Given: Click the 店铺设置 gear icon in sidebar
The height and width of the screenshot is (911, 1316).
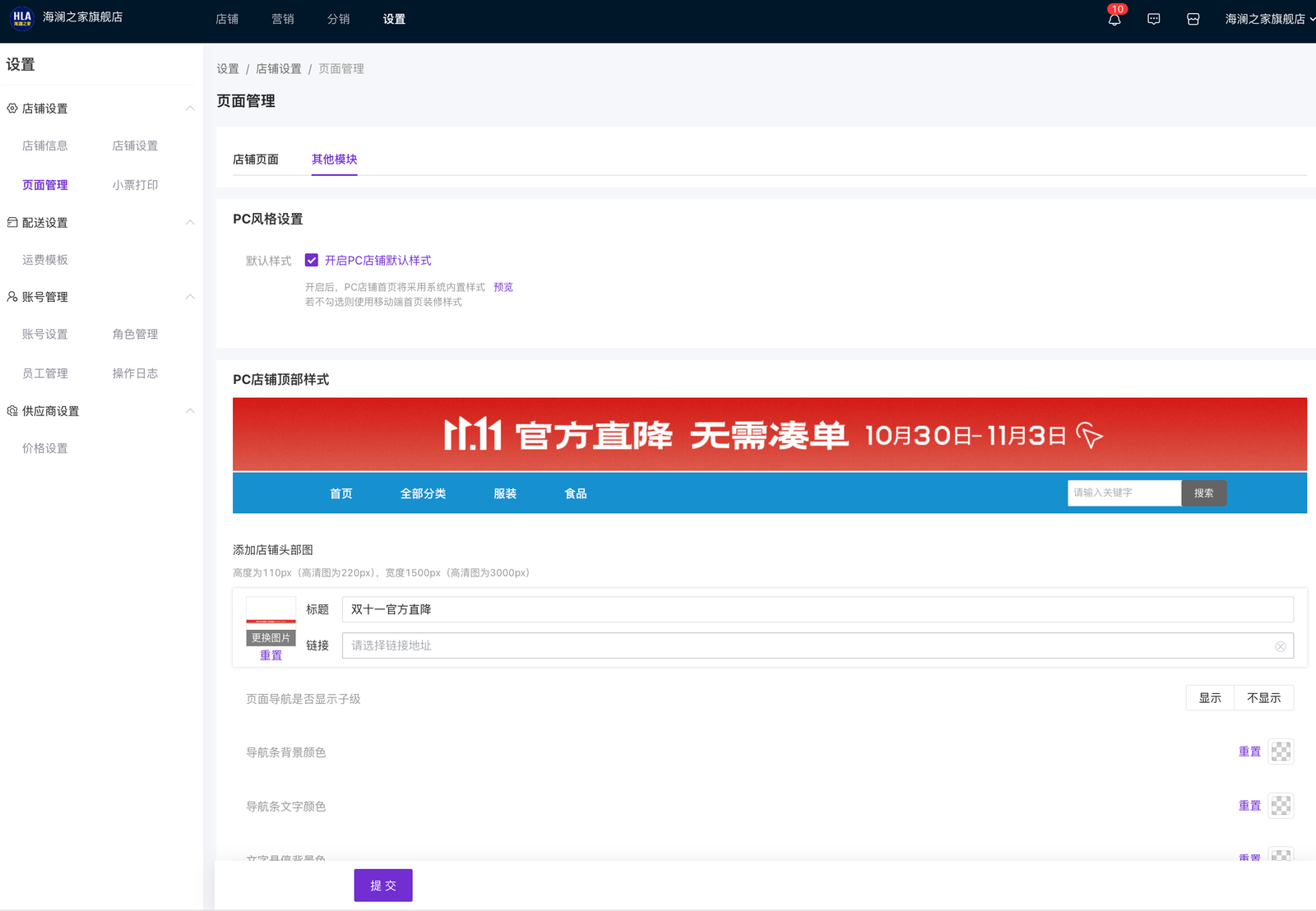Looking at the screenshot, I should pyautogui.click(x=12, y=109).
